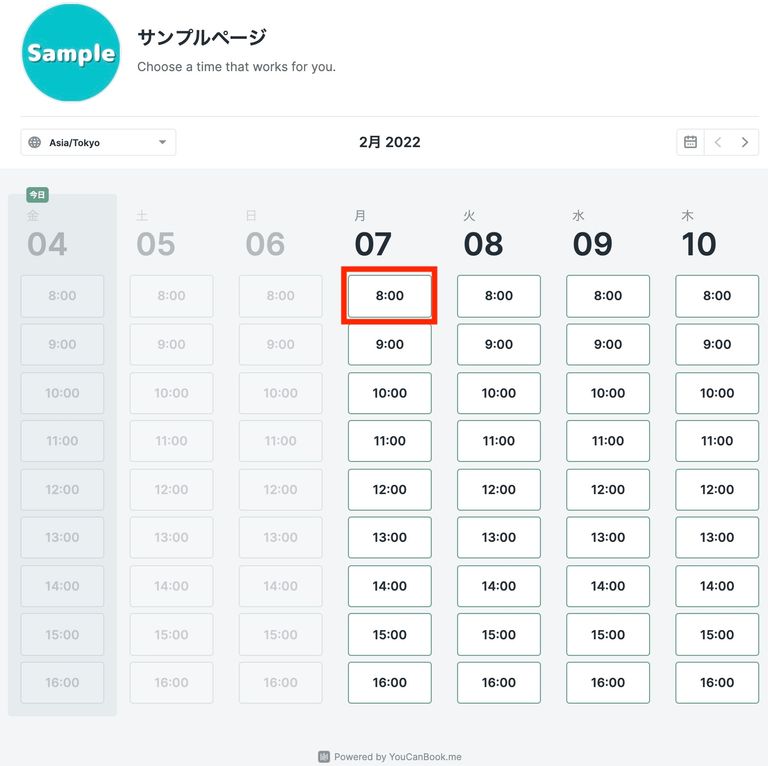This screenshot has height=766, width=768.
Task: Go to the previous week arrow
Action: coord(718,142)
